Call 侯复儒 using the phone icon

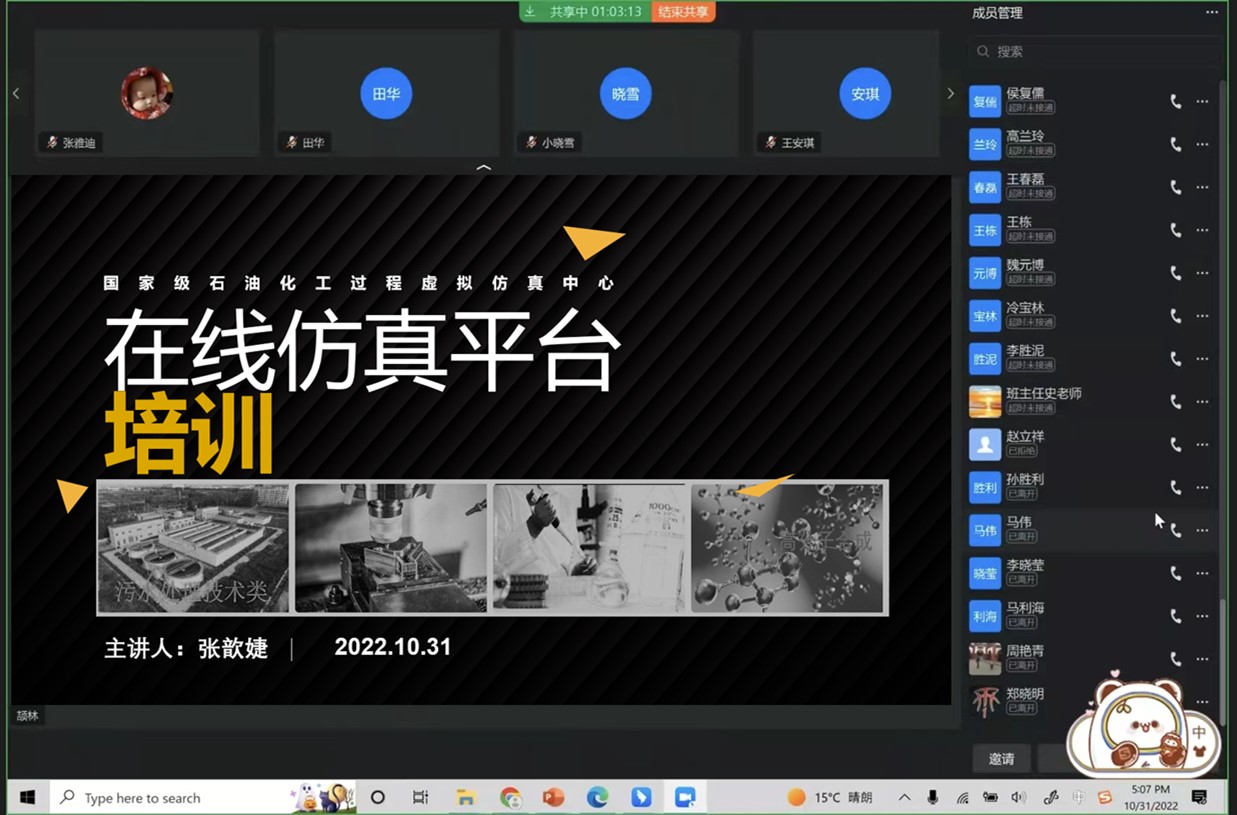coord(1175,102)
